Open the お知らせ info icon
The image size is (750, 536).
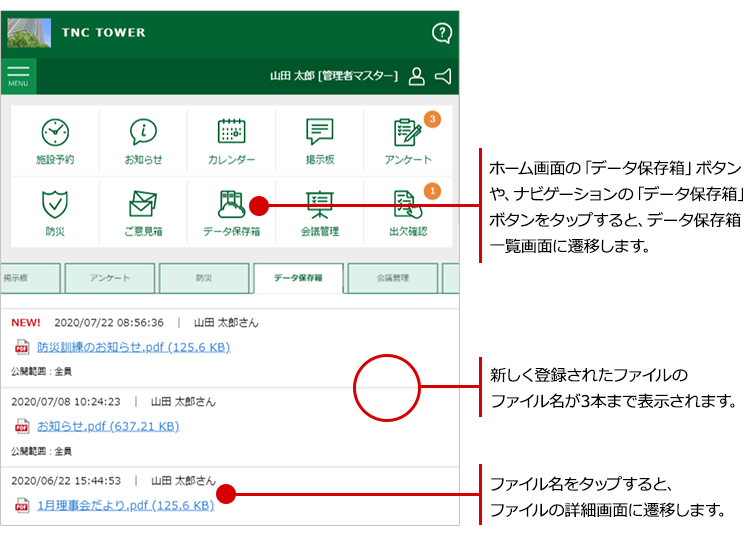[x=143, y=140]
